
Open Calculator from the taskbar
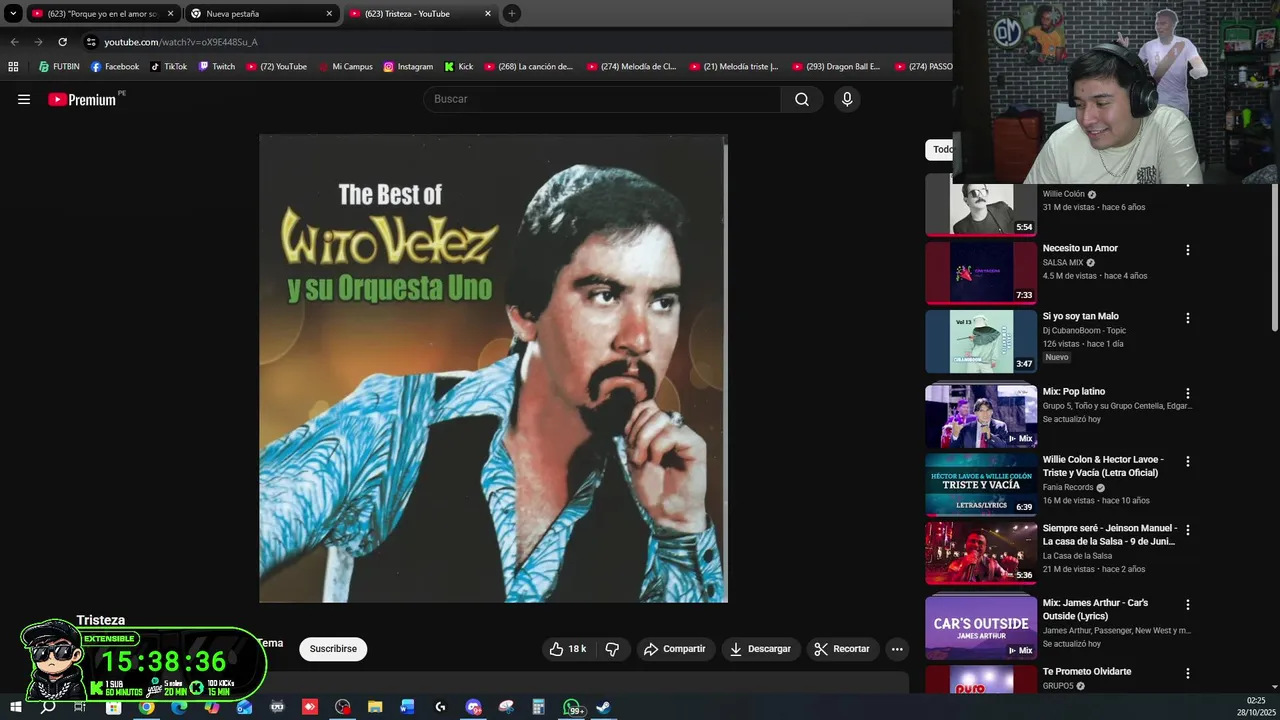(538, 707)
